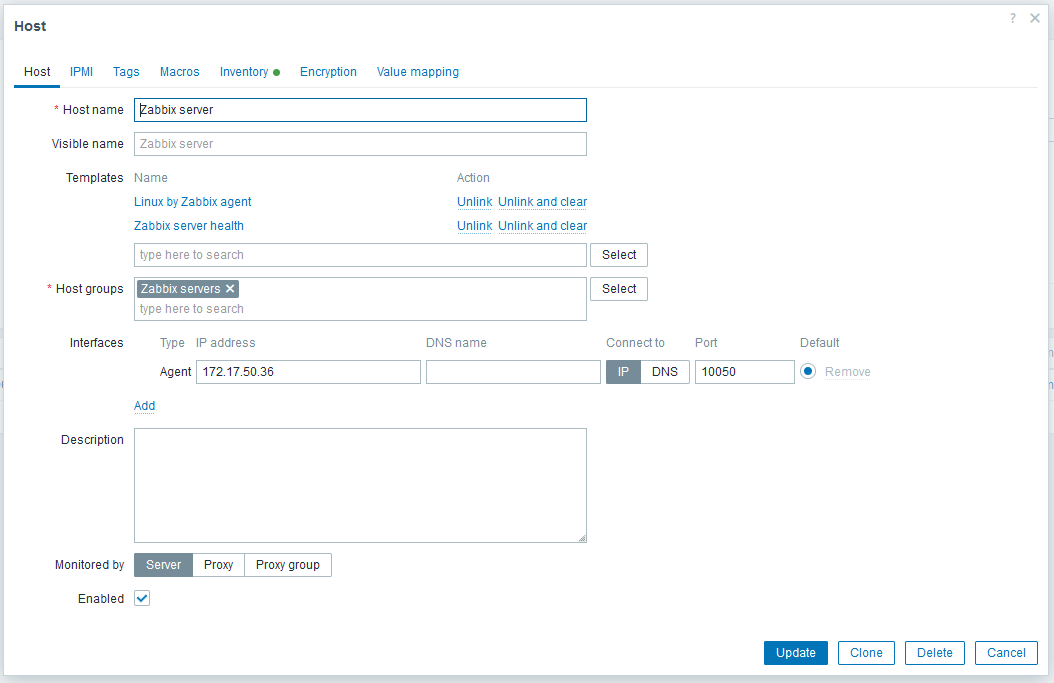The image size is (1054, 683).
Task: Close the Host dialog with X icon
Action: (x=1035, y=19)
